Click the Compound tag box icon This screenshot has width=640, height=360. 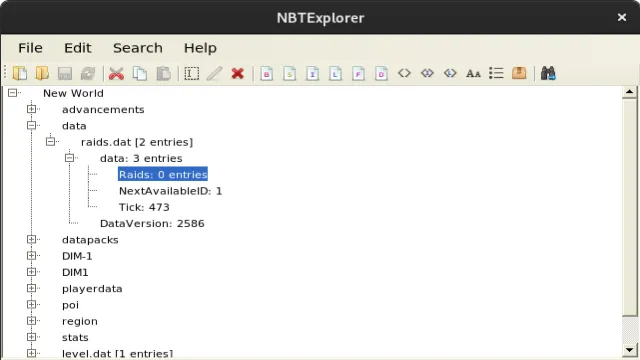click(519, 73)
